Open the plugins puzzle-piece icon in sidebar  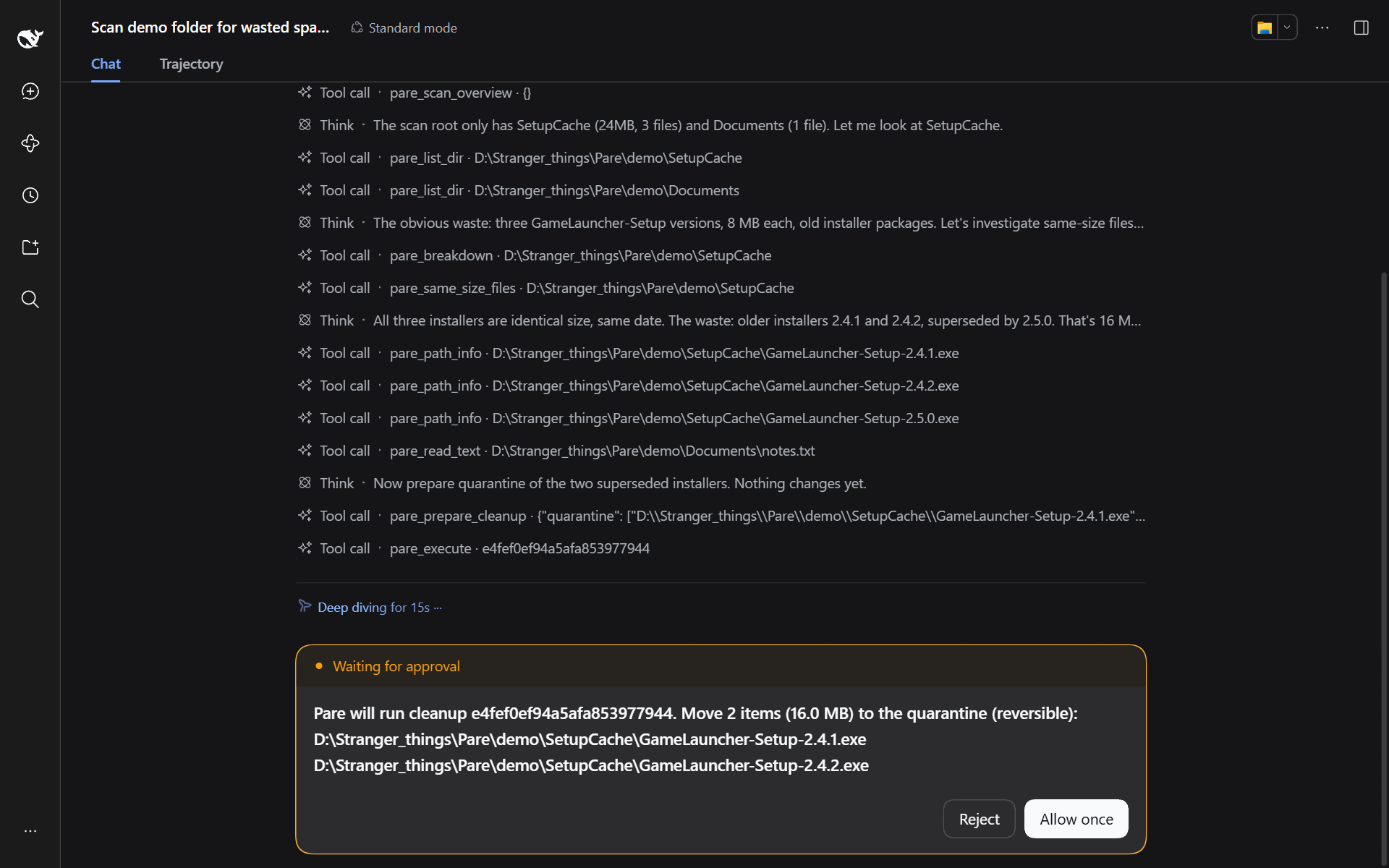[x=30, y=143]
